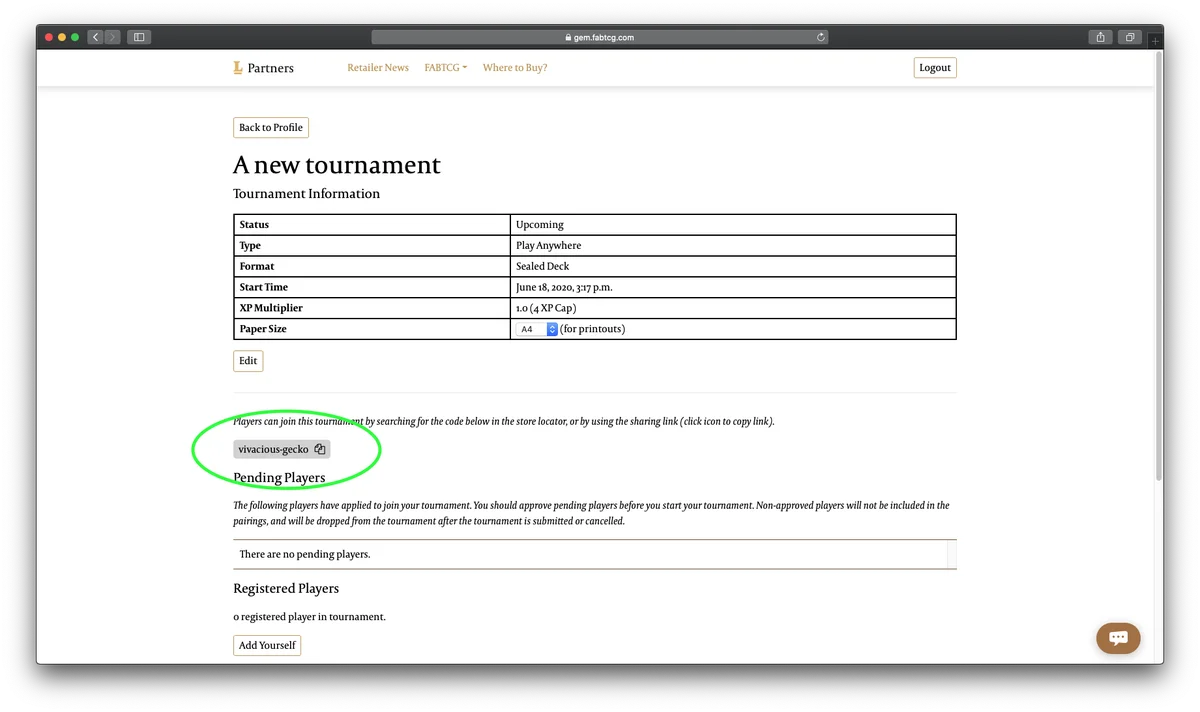1200x712 pixels.
Task: Click the Partners logo icon
Action: coord(238,68)
